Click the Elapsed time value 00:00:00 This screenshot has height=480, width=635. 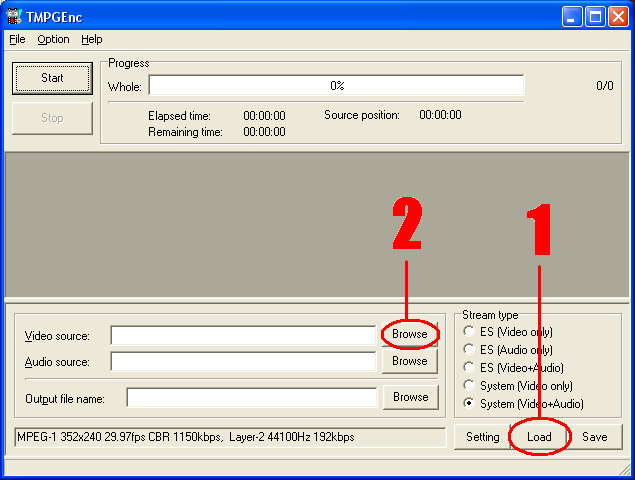(264, 116)
